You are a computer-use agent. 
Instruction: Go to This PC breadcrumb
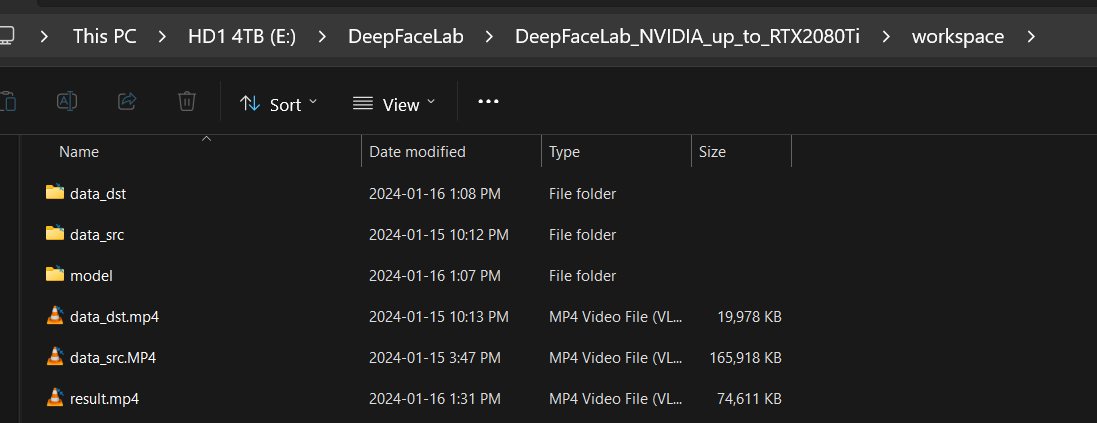point(105,36)
